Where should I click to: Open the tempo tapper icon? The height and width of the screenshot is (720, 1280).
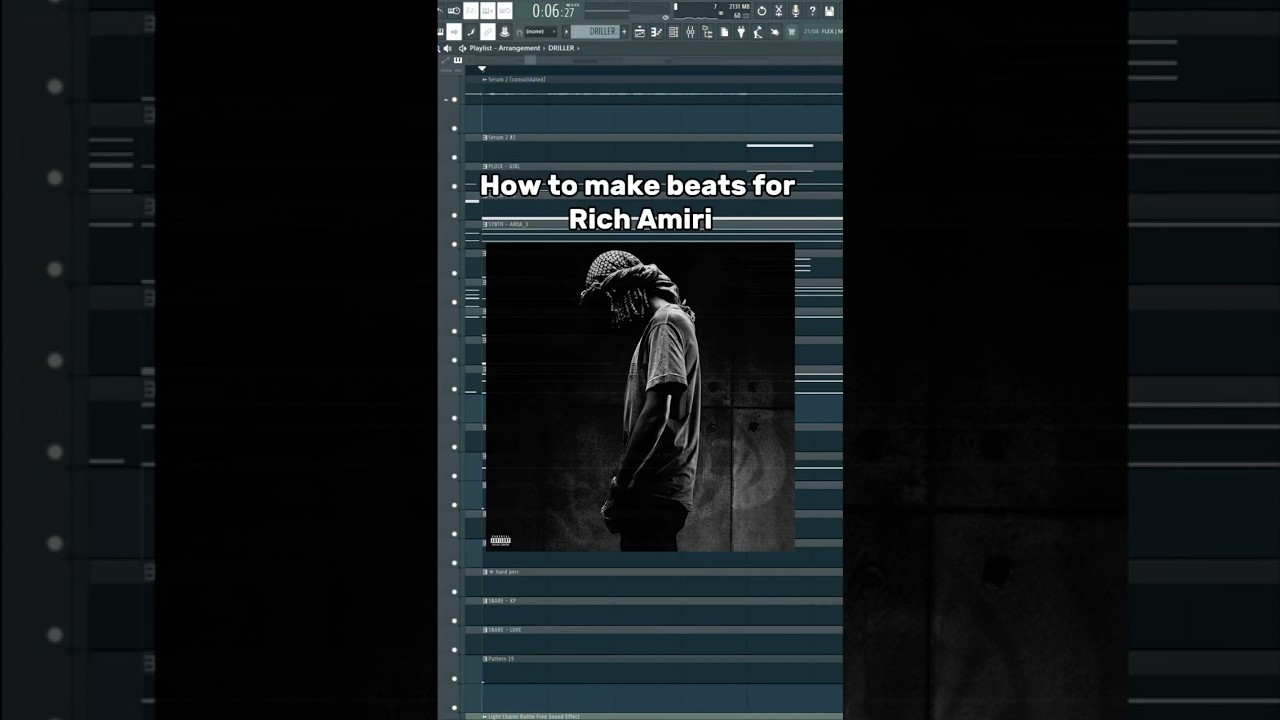758,32
